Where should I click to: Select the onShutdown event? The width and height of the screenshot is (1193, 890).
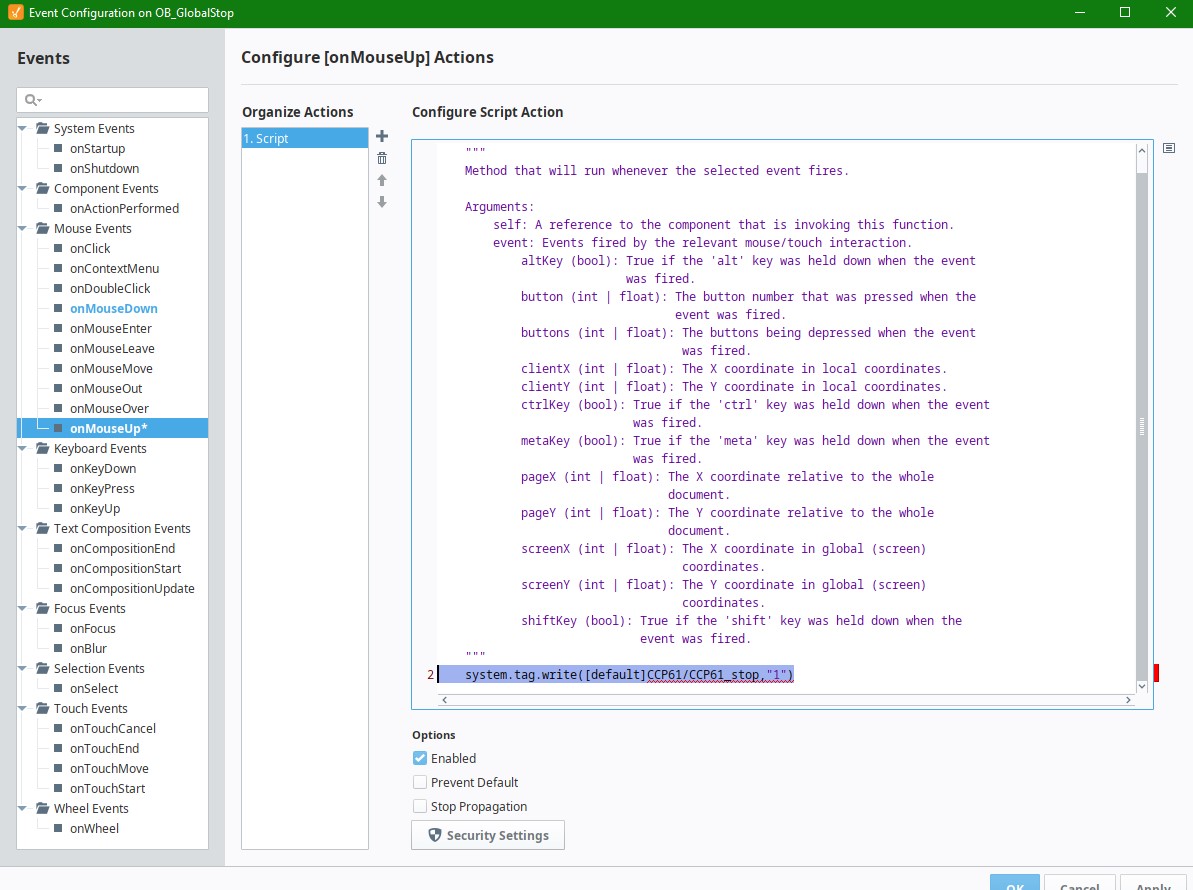pyautogui.click(x=104, y=168)
